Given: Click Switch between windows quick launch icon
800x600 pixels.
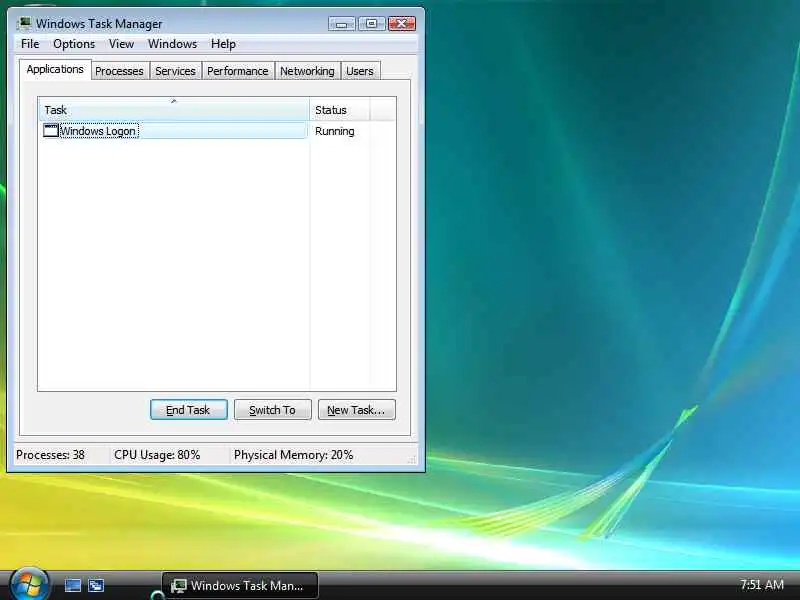Looking at the screenshot, I should point(96,585).
